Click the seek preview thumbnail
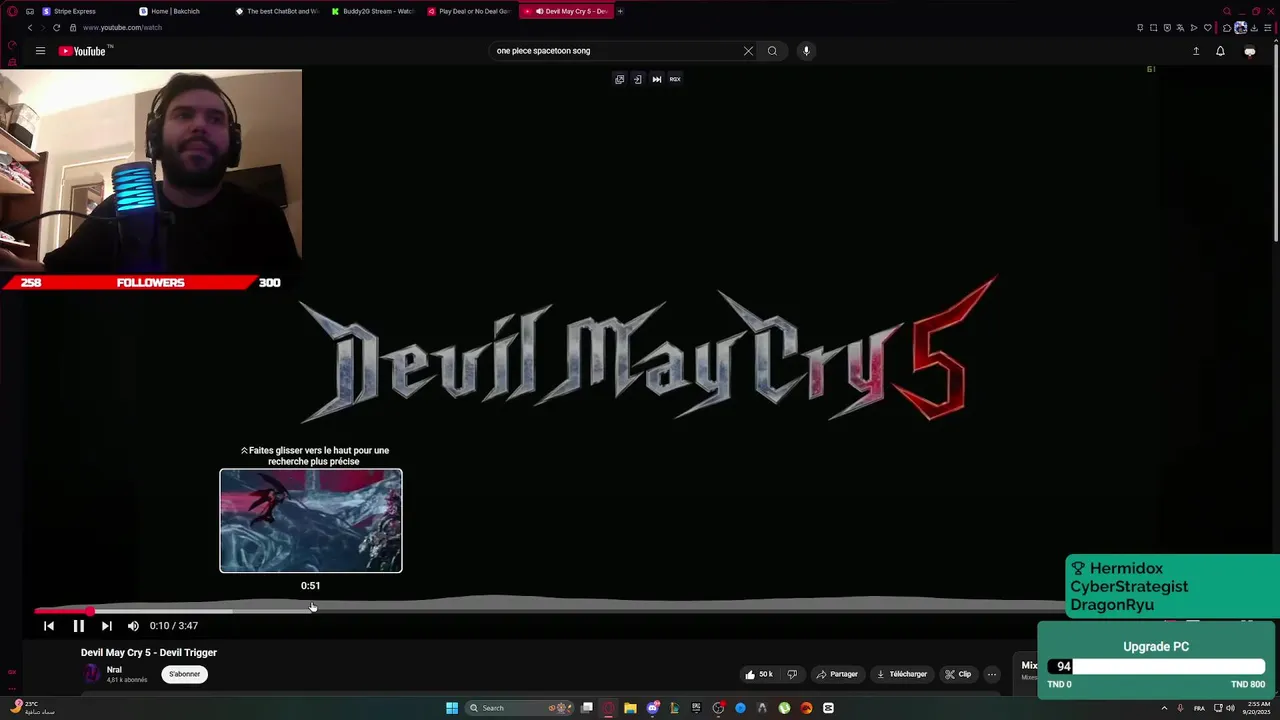1280x720 pixels. click(311, 521)
